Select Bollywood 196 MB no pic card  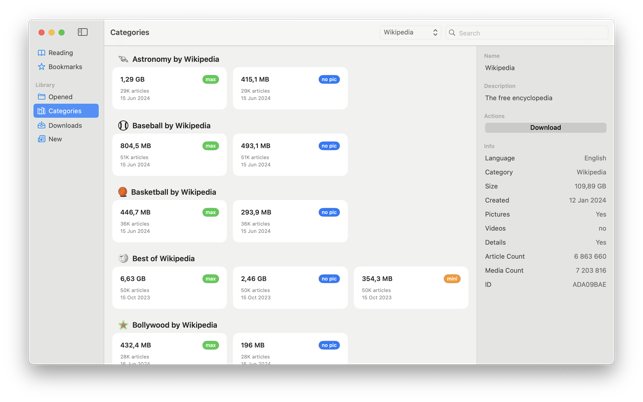[290, 349]
